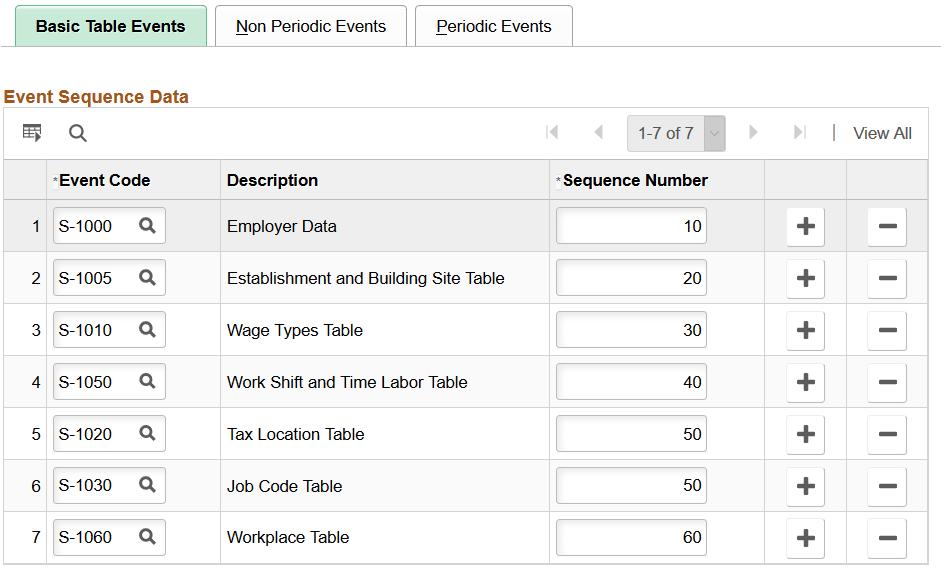Select the Basic Table Events tab

click(111, 26)
